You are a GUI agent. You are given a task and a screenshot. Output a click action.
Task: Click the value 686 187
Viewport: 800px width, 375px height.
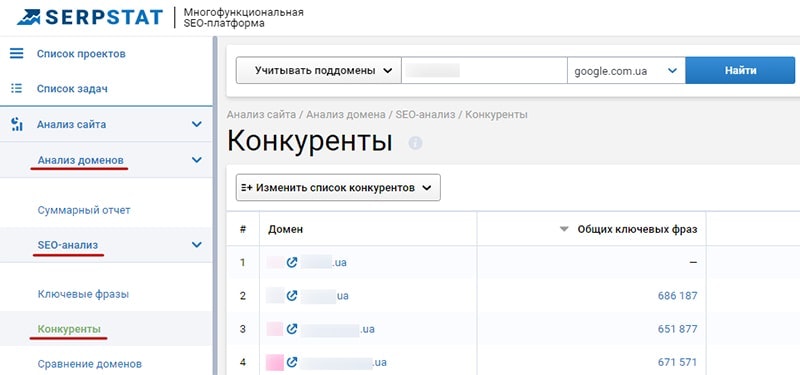click(678, 295)
